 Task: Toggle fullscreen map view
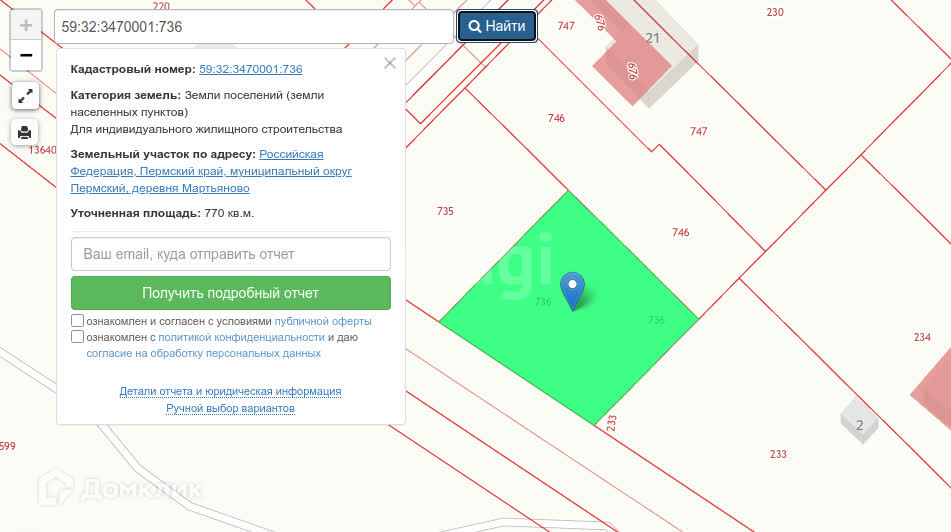tap(26, 96)
